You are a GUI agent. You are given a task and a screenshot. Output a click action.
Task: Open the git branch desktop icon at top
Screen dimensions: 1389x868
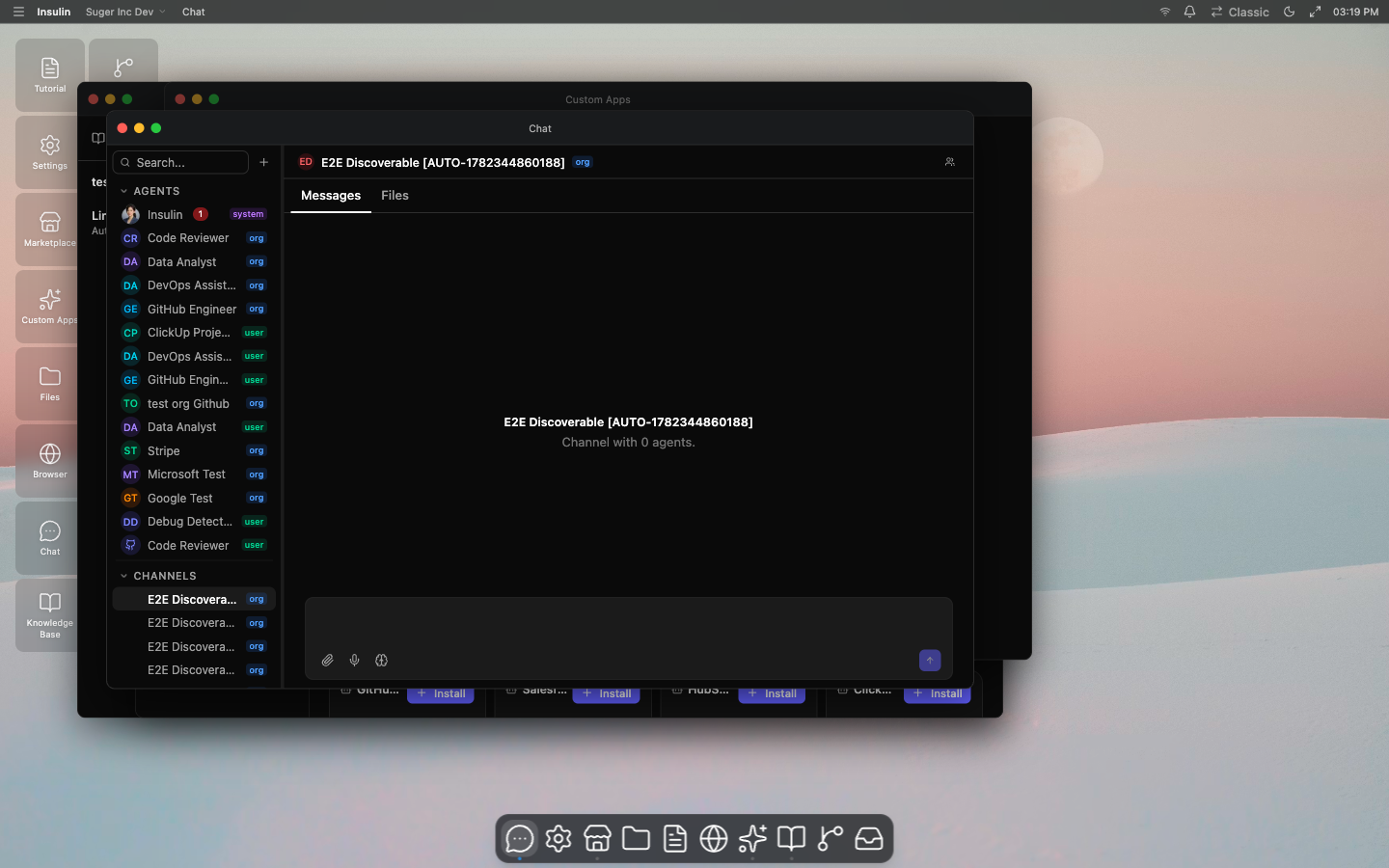123,63
